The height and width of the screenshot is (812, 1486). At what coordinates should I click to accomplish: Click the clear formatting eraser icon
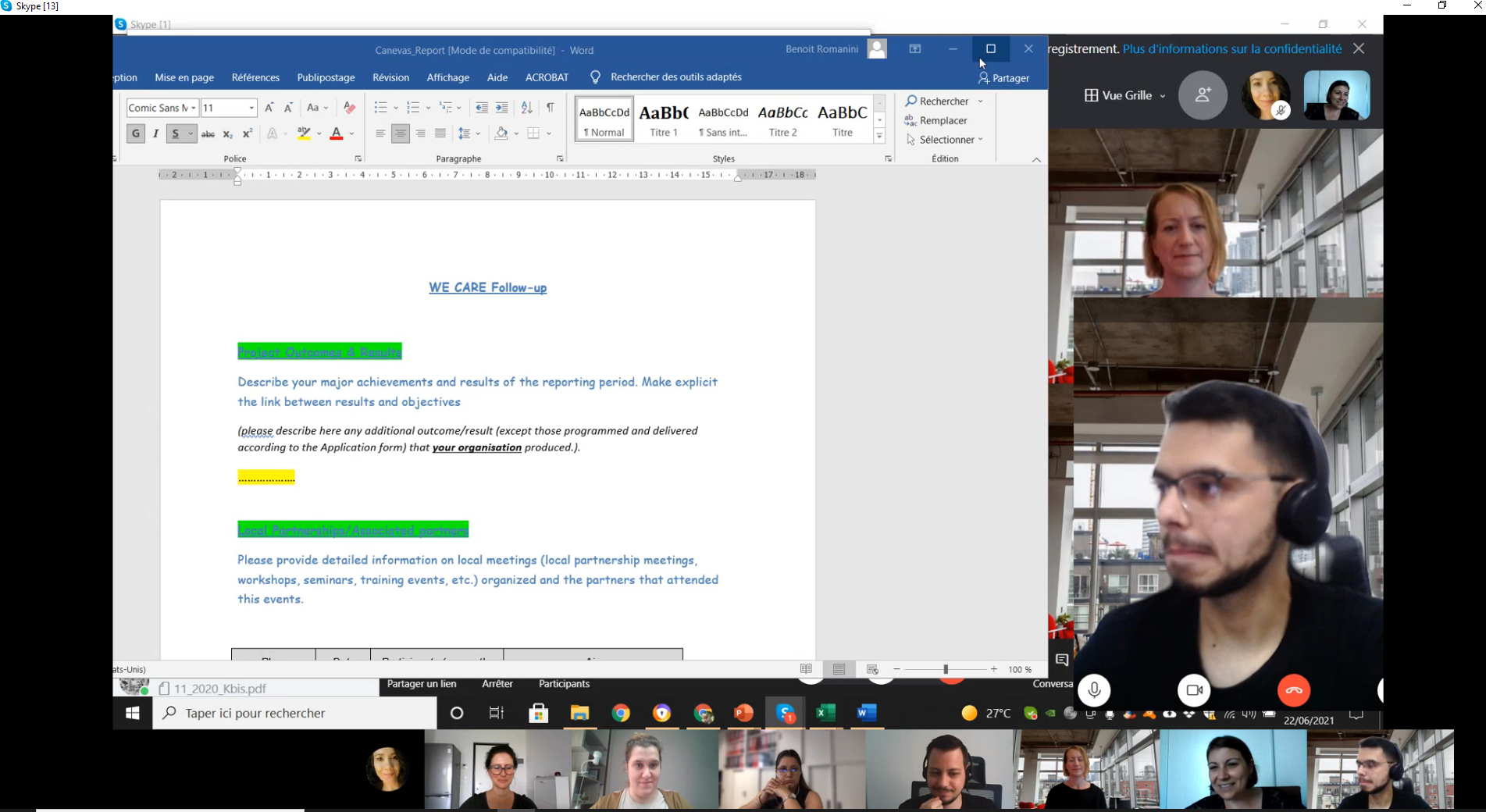(x=349, y=108)
